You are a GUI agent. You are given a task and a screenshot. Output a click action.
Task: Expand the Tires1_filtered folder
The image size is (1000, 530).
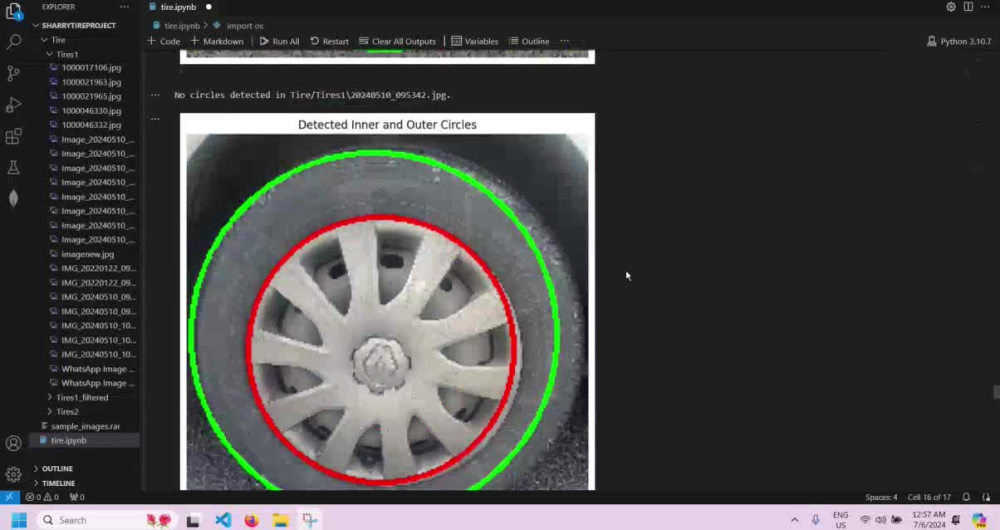tap(82, 397)
